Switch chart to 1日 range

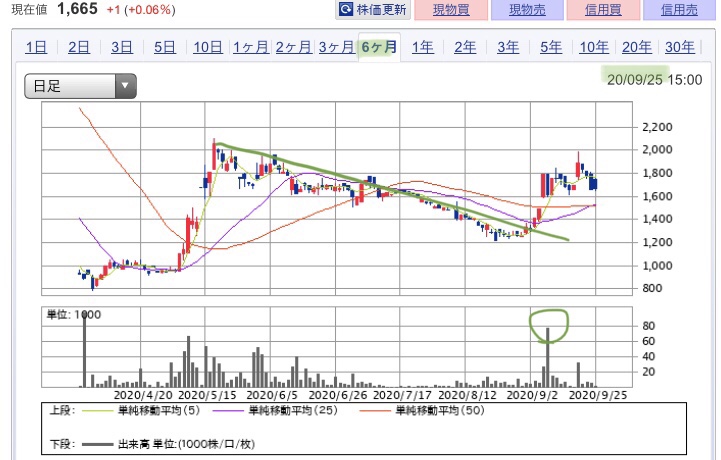coord(36,47)
